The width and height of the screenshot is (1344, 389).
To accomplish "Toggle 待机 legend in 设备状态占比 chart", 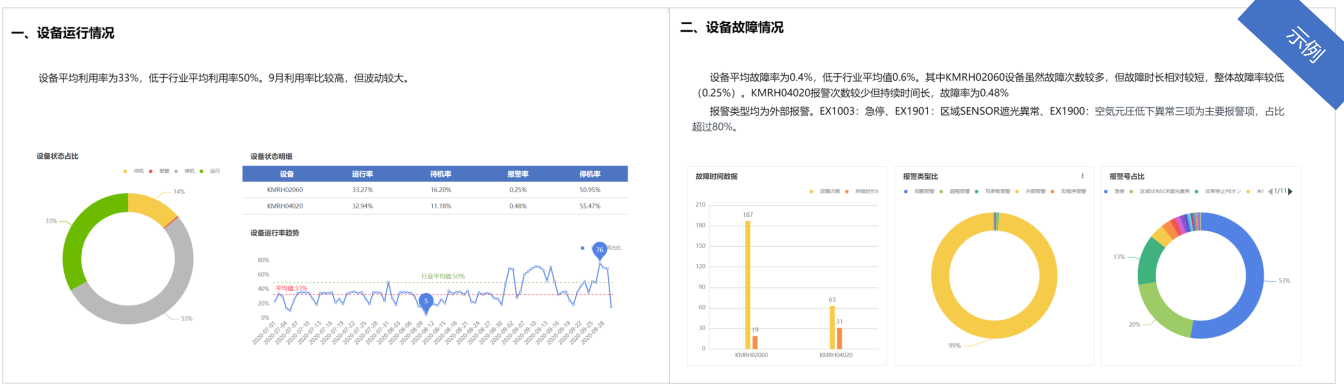I will point(134,171).
